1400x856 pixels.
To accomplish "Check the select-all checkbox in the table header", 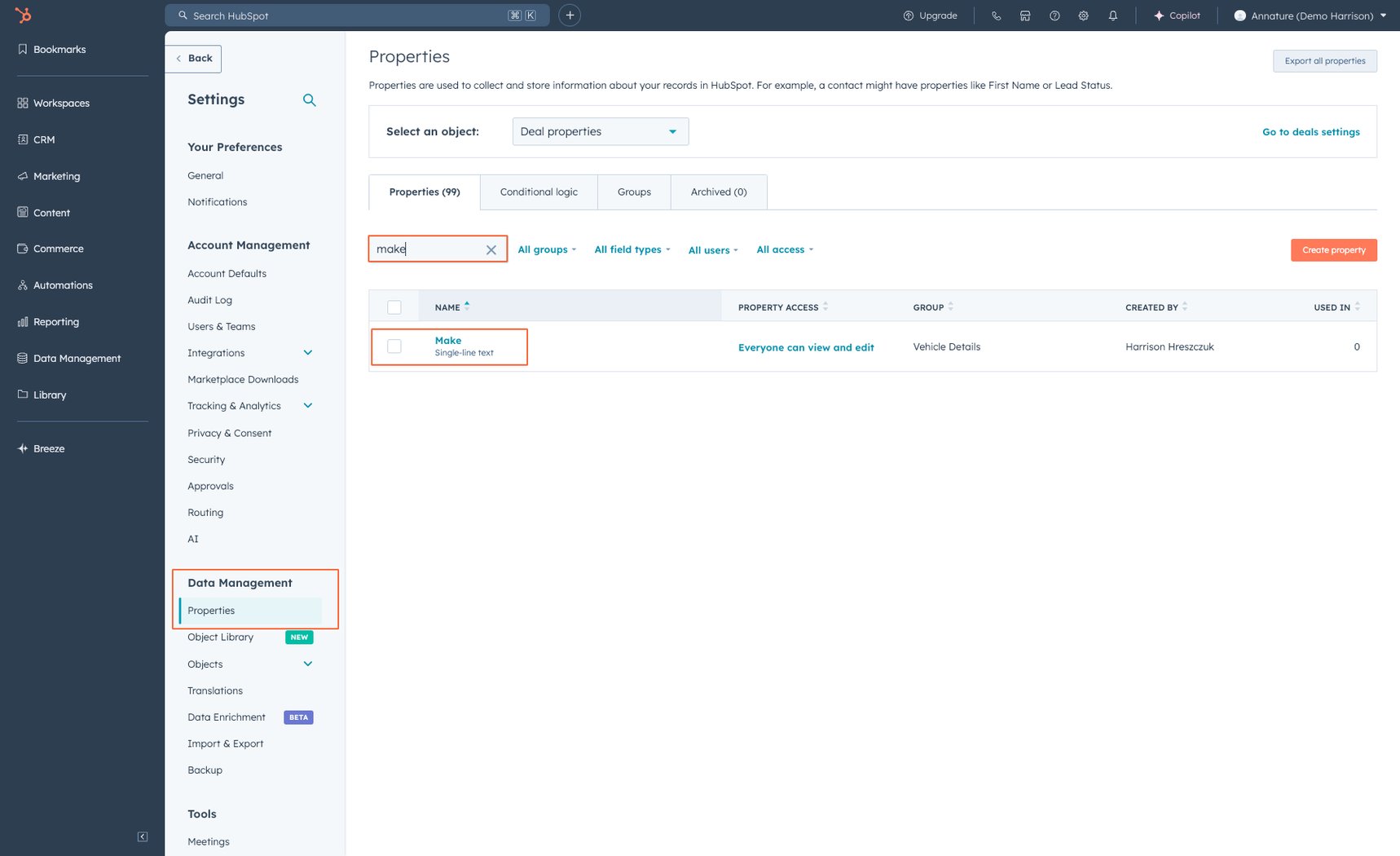I will [x=394, y=307].
